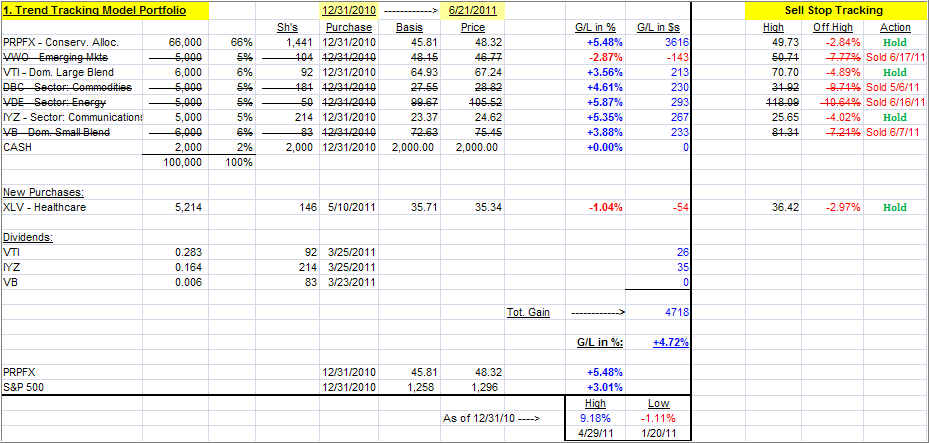Click the 5/10/2011 purchase date cell
Screen dimensions: 929x443
point(351,208)
